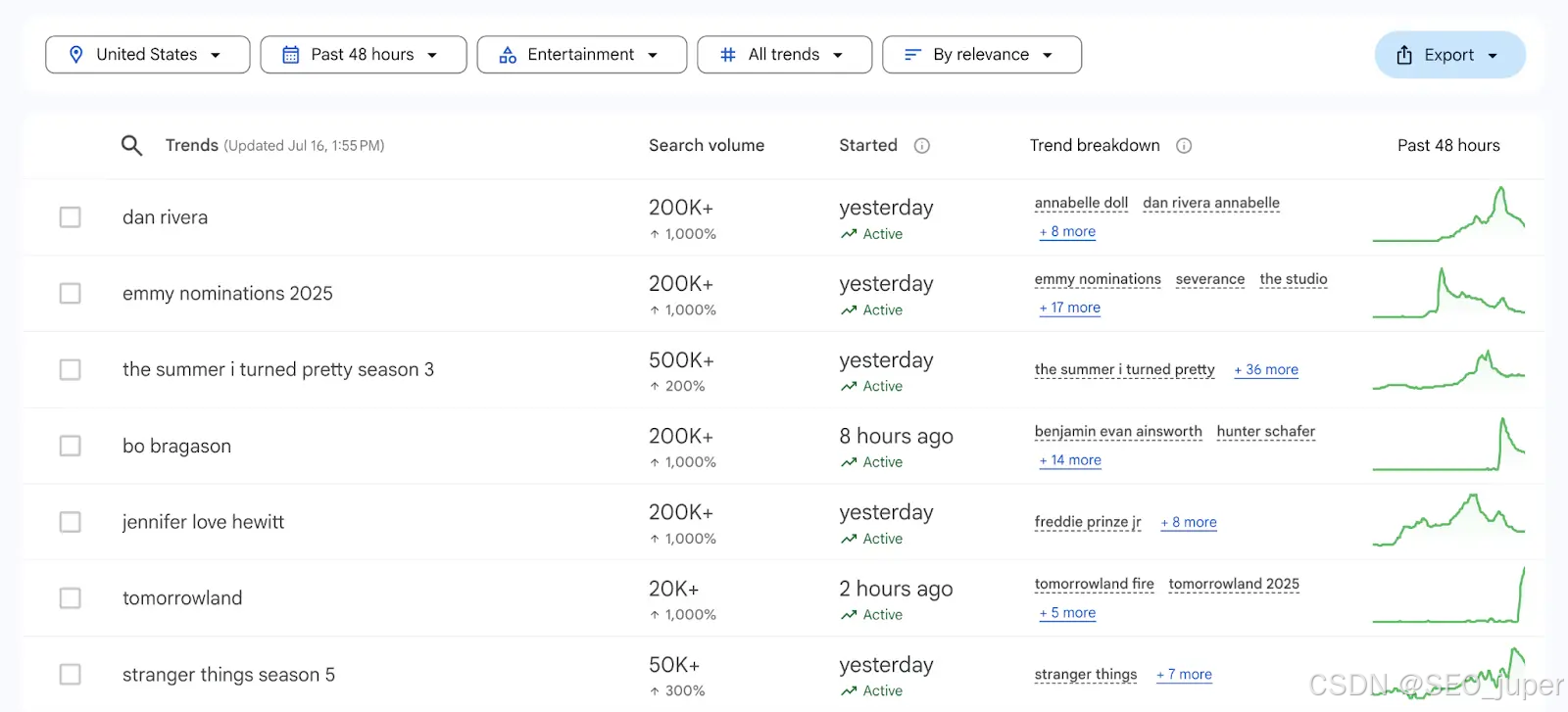The image size is (1568, 712).
Task: Select the stranger things season 5 checkbox
Action: 71,675
